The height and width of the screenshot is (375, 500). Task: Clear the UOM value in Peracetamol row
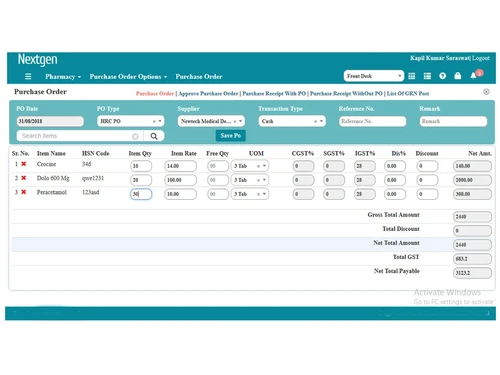[258, 194]
